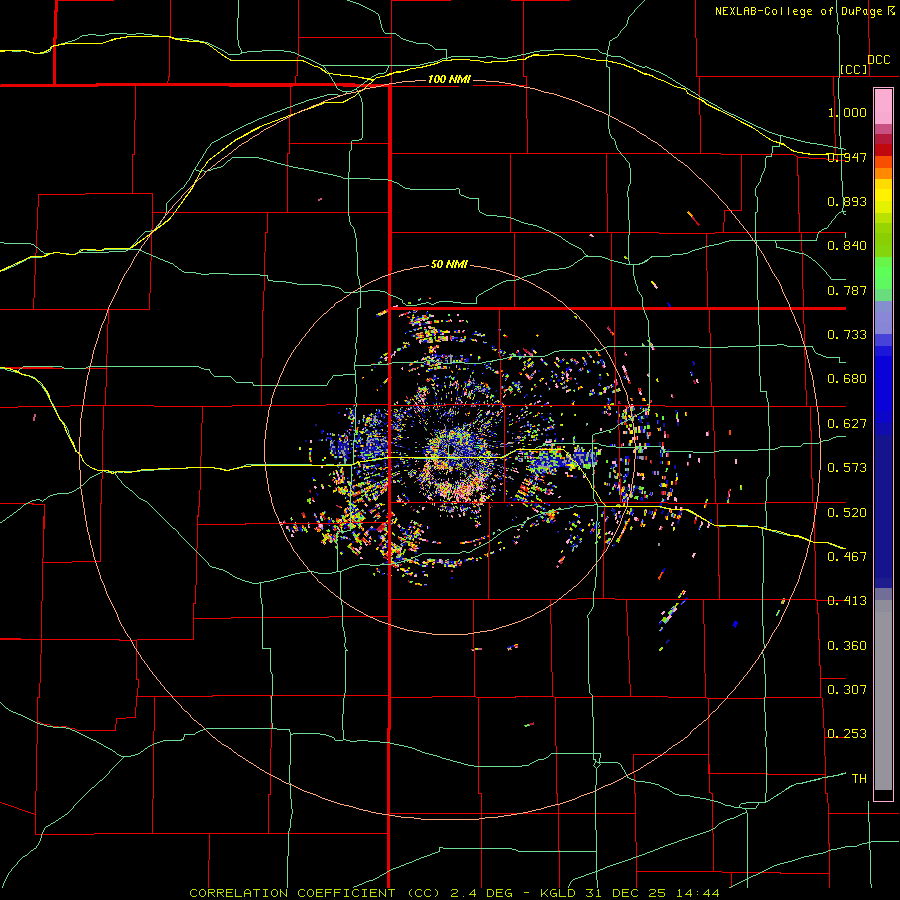The height and width of the screenshot is (900, 900).
Task: Select the 0.307 legend value
Action: click(x=847, y=690)
